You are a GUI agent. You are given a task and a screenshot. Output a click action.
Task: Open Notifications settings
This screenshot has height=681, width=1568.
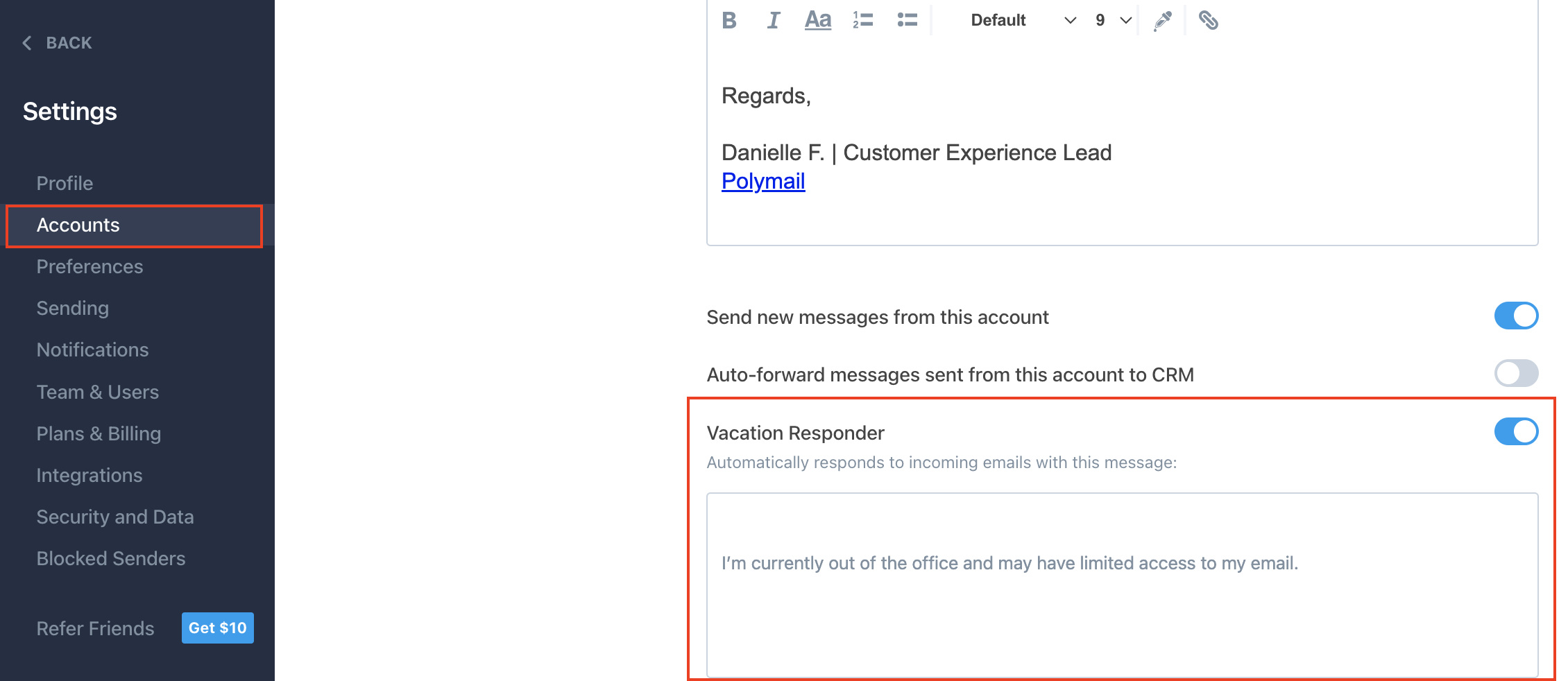click(92, 350)
